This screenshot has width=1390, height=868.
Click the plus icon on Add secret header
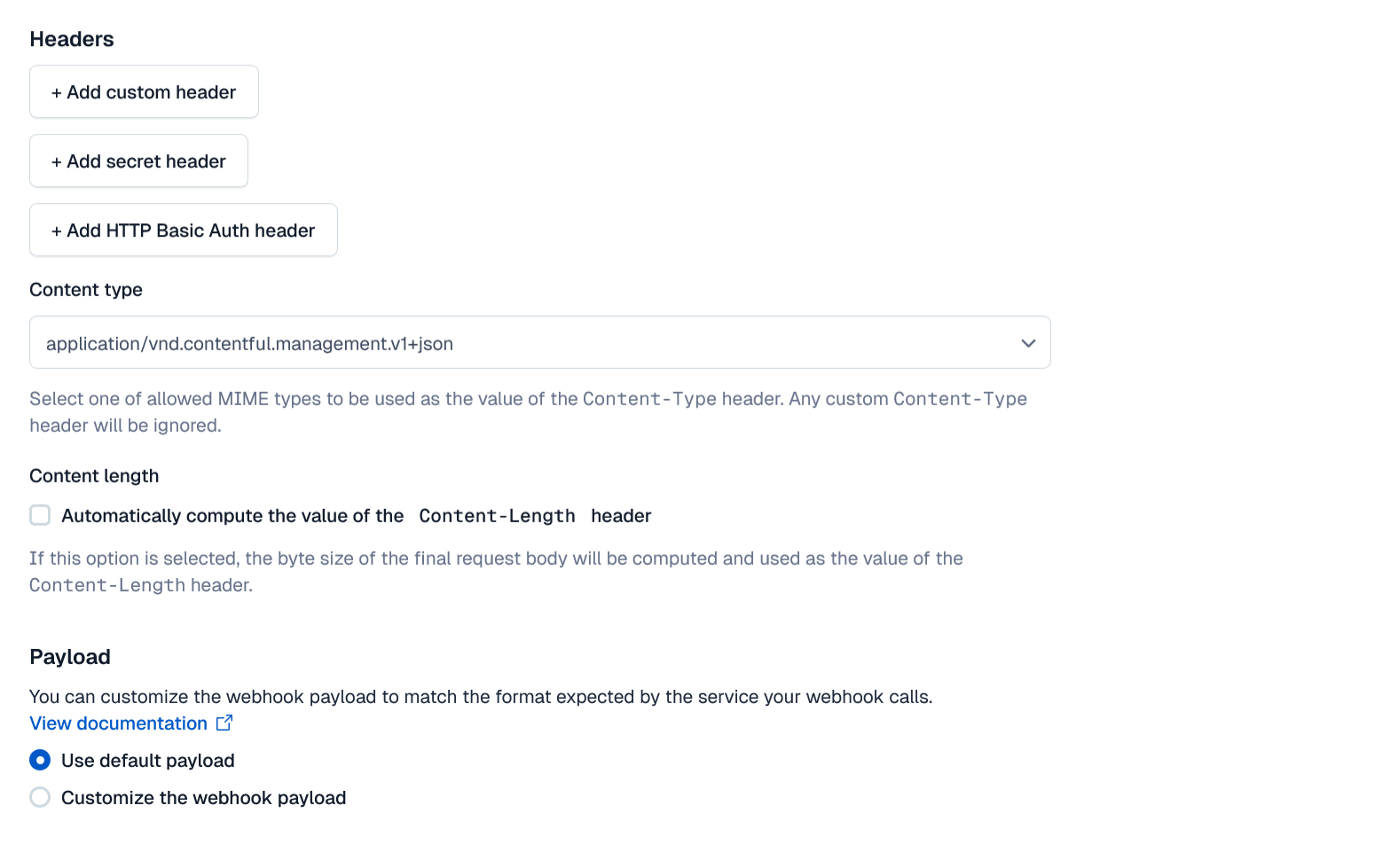pos(55,160)
